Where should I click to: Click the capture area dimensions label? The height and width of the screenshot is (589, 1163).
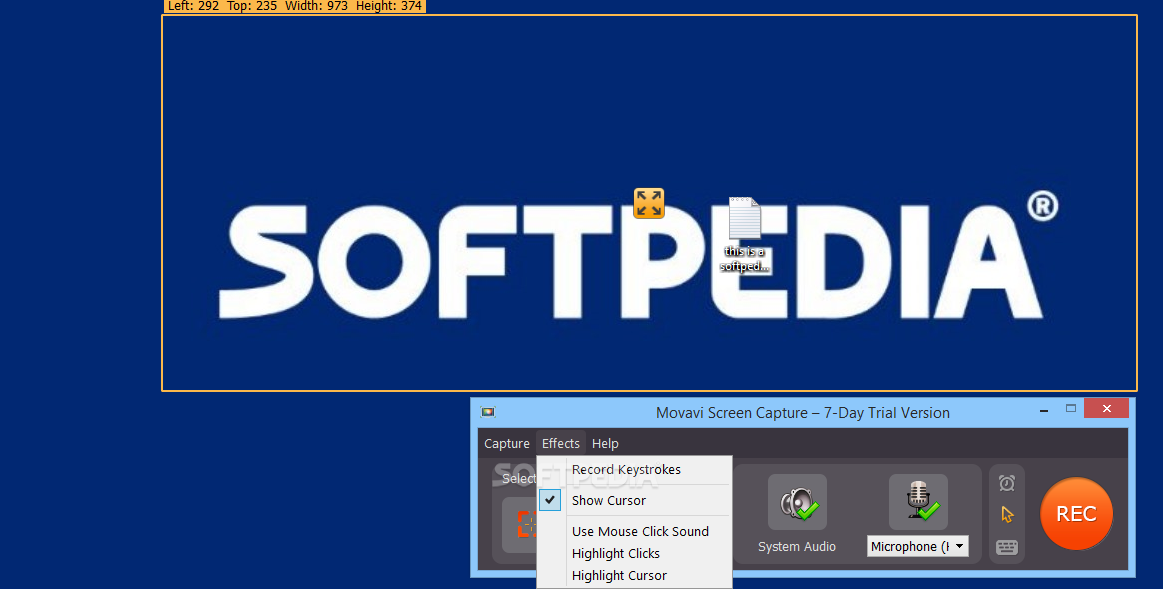tap(294, 6)
